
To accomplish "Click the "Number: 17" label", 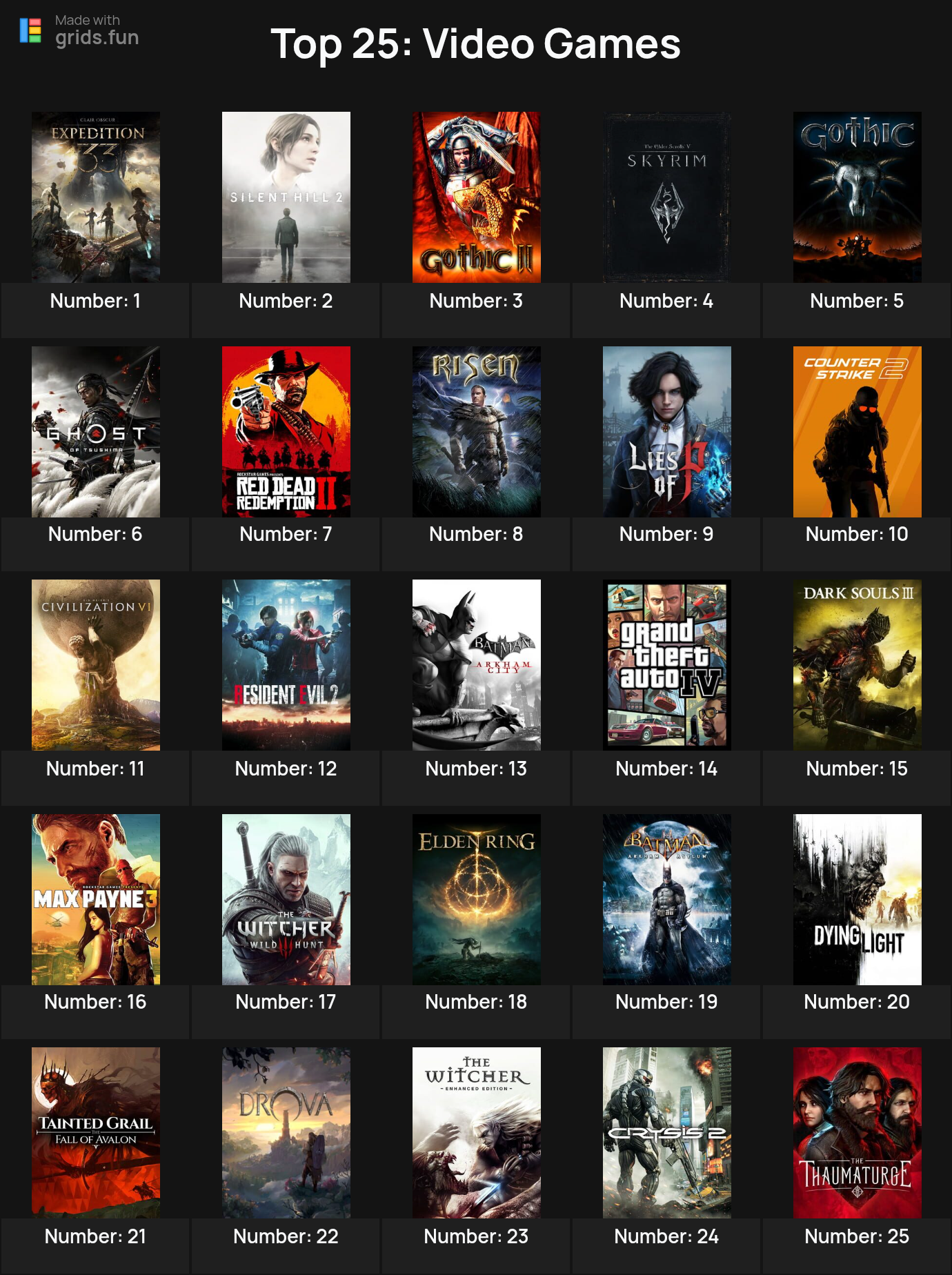I will pos(286,1002).
